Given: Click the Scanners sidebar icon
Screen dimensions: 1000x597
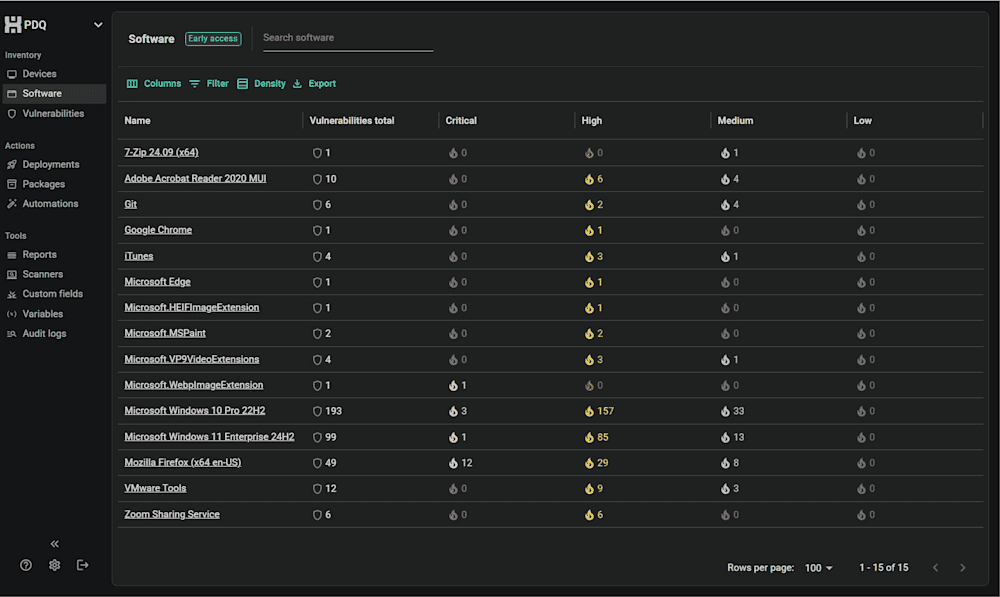Looking at the screenshot, I should point(11,275).
